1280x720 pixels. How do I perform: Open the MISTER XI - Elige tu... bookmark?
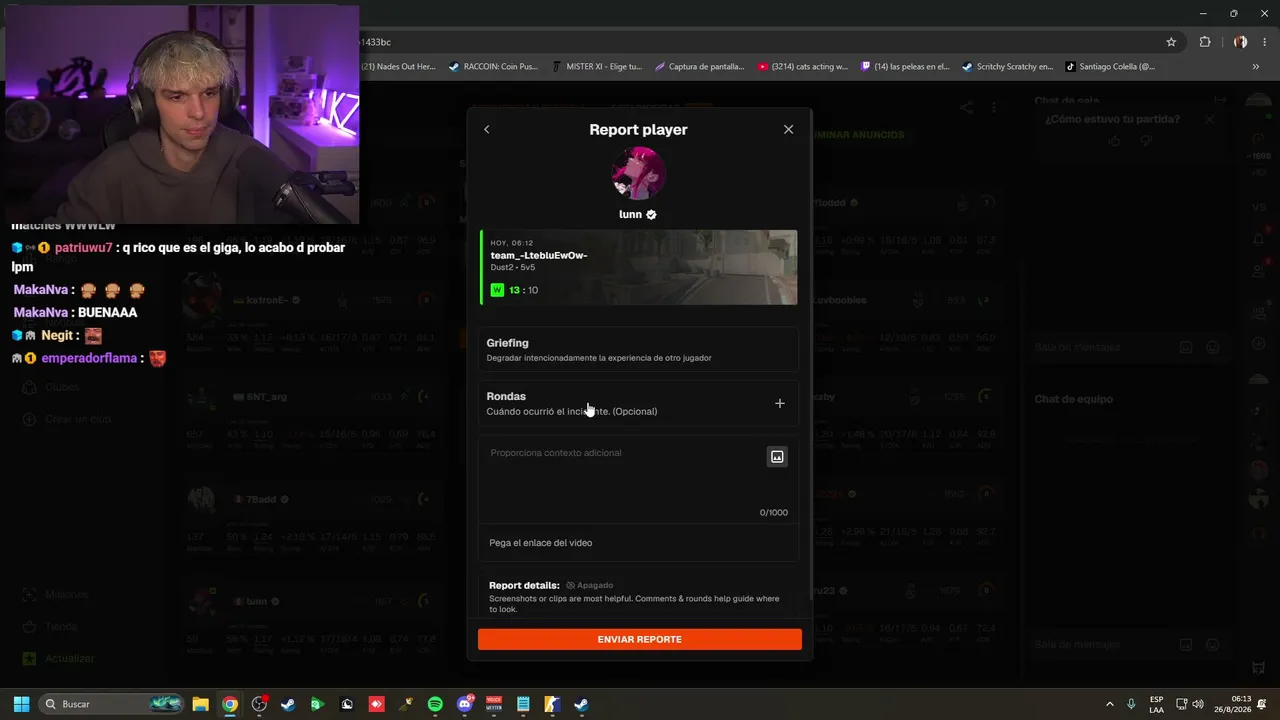point(597,67)
